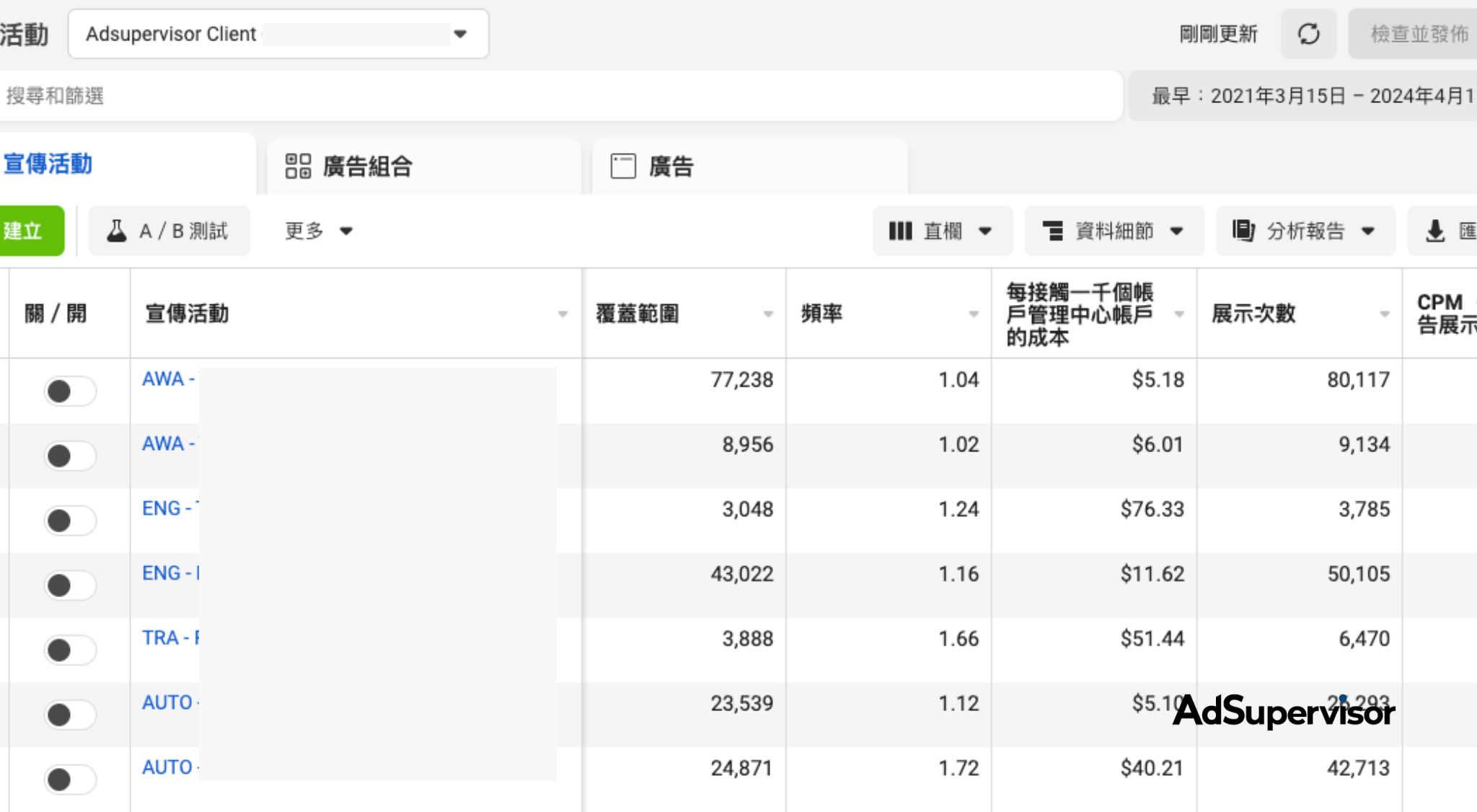Click the 關 / 開 column header

pyautogui.click(x=56, y=314)
